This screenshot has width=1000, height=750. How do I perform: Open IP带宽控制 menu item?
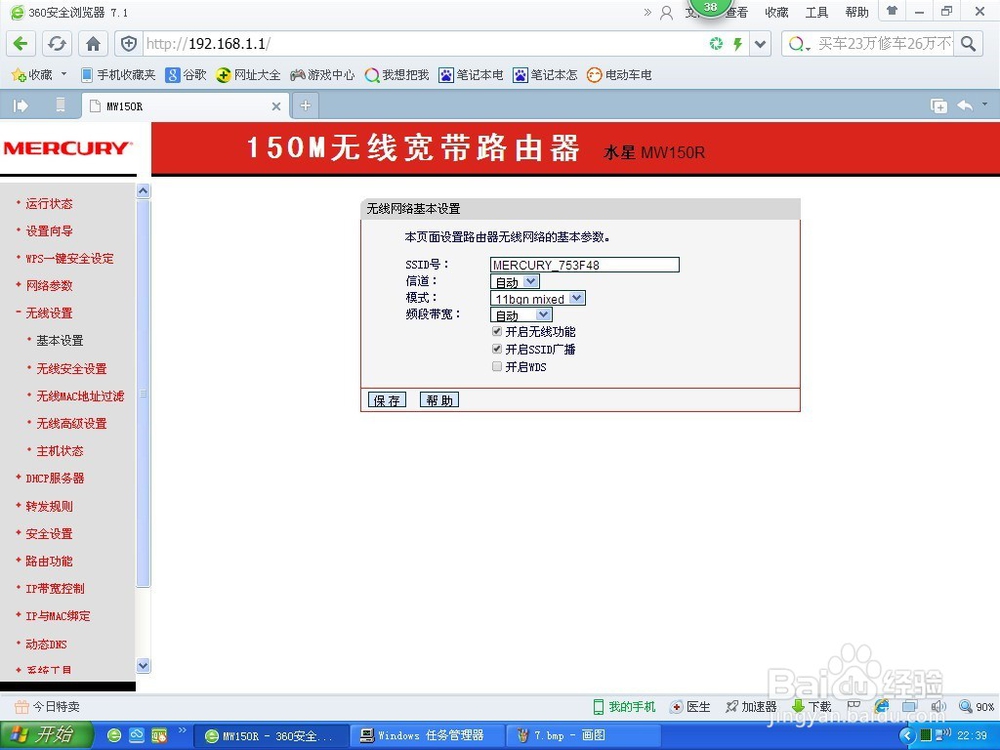coord(55,589)
